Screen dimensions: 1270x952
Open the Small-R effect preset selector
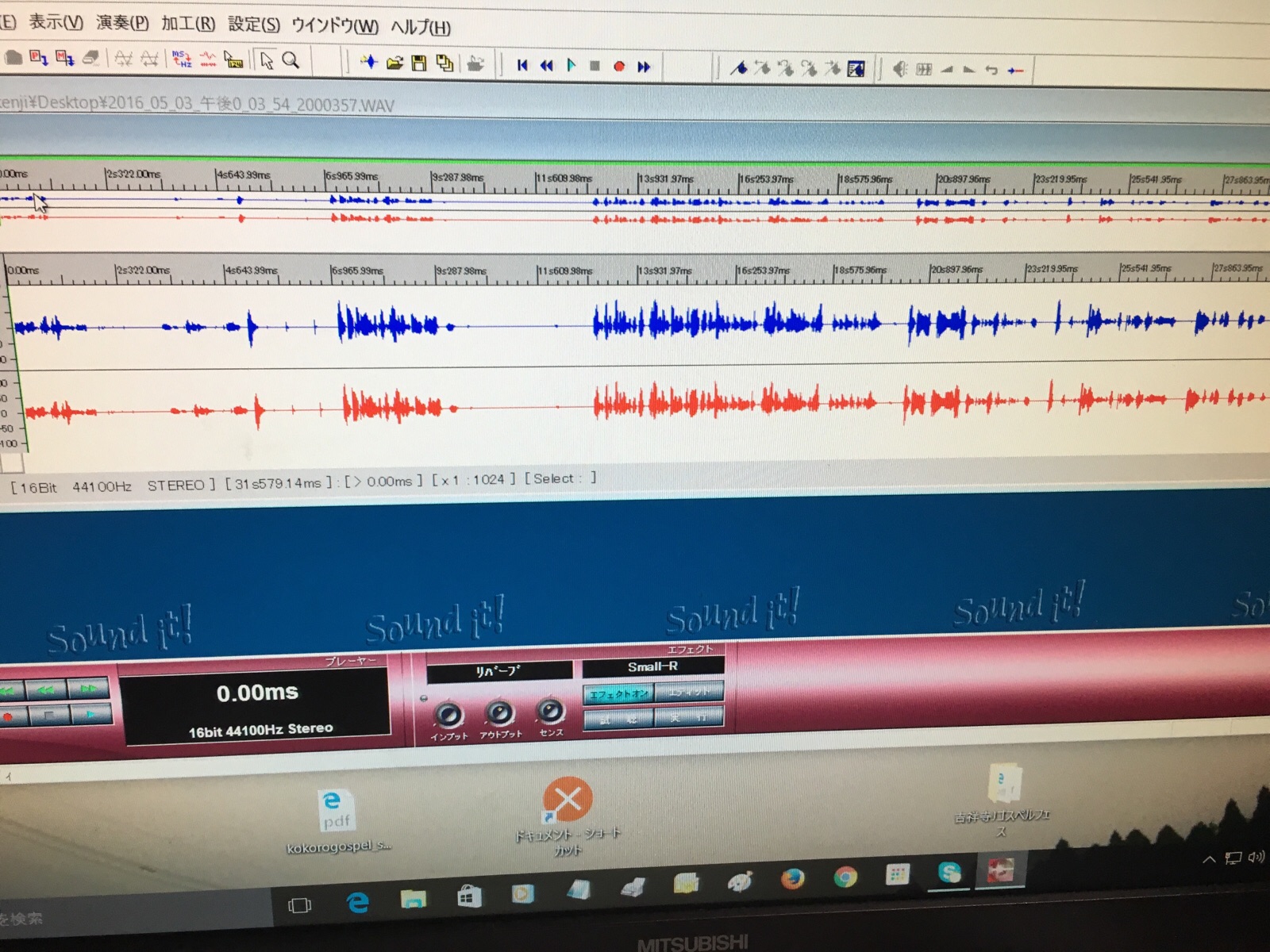point(652,666)
